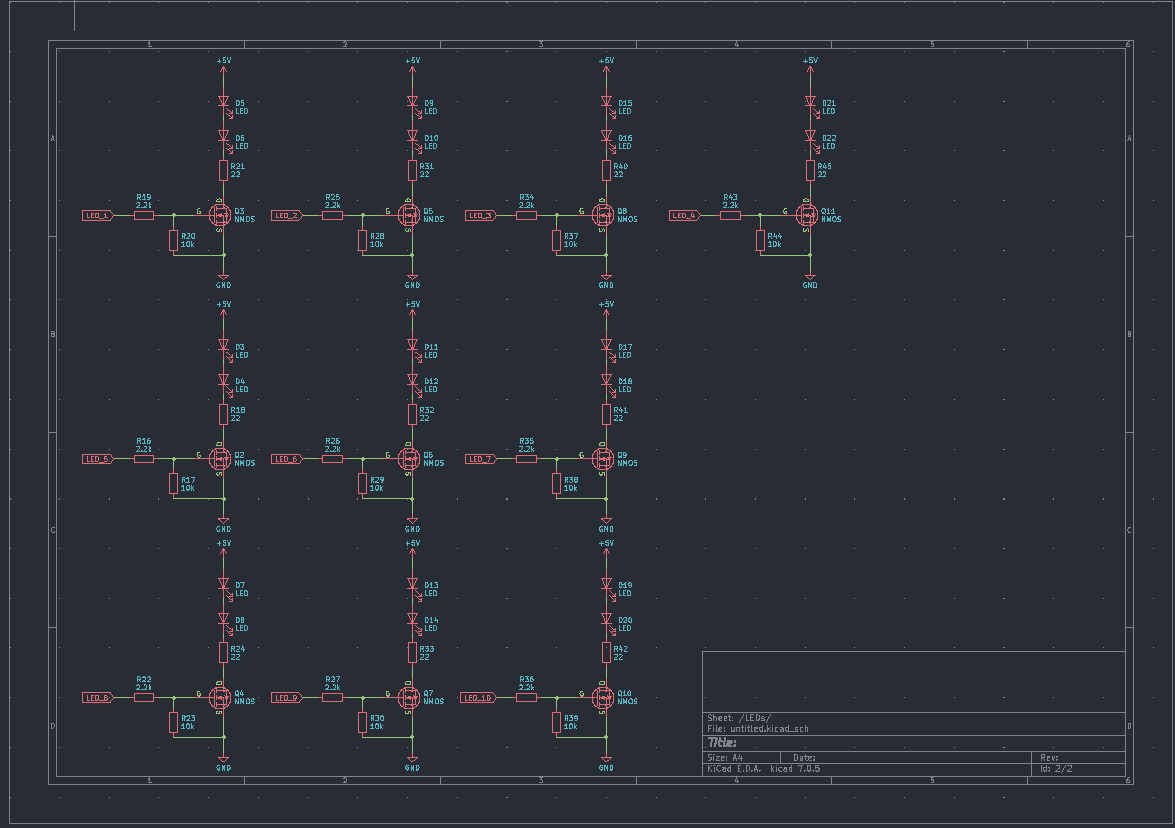This screenshot has width=1175, height=828.
Task: Click the Title field in title block
Action: 722,743
